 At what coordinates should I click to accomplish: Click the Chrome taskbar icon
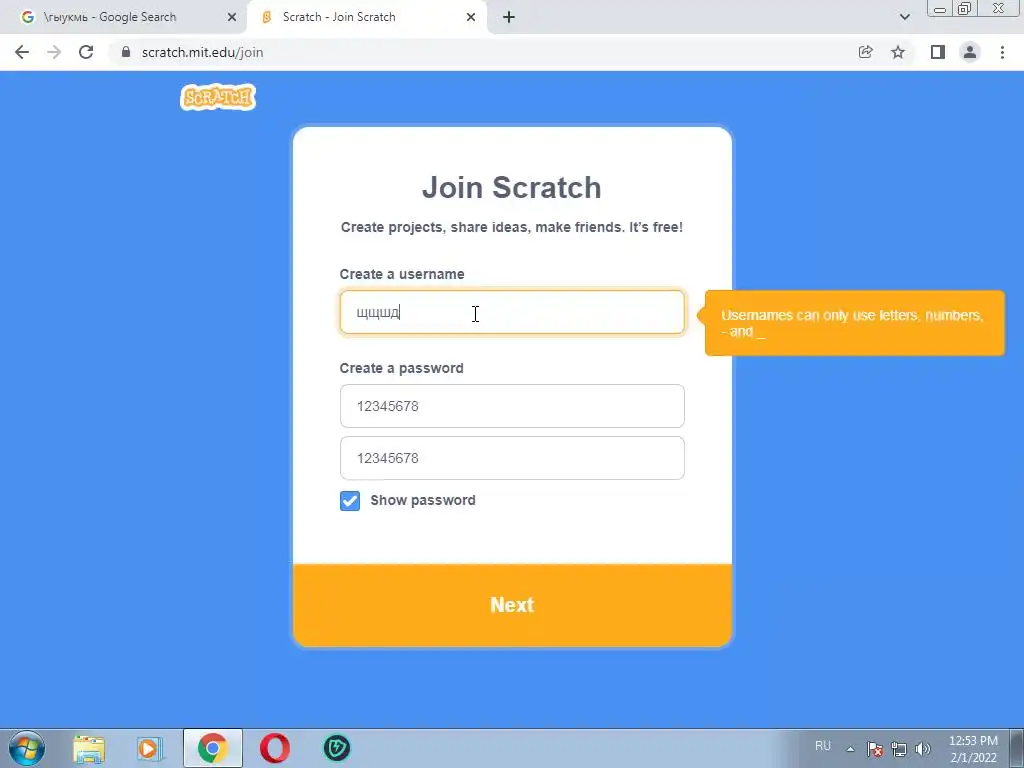[x=212, y=748]
